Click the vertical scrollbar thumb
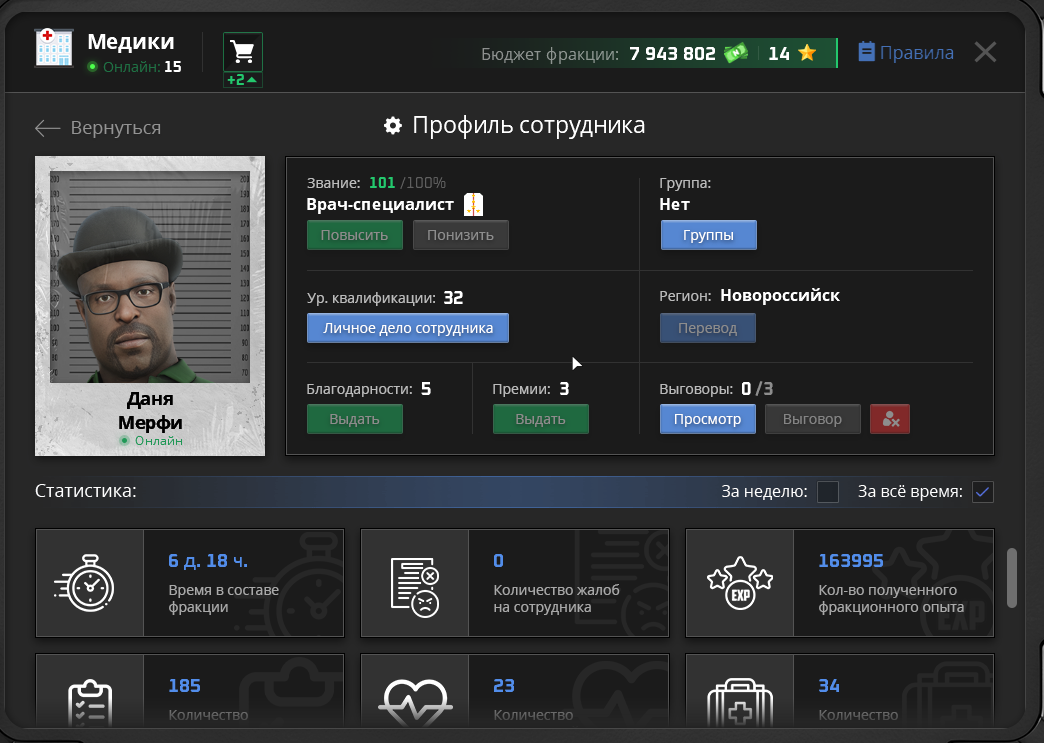Viewport: 1044px width, 743px height. 1011,576
